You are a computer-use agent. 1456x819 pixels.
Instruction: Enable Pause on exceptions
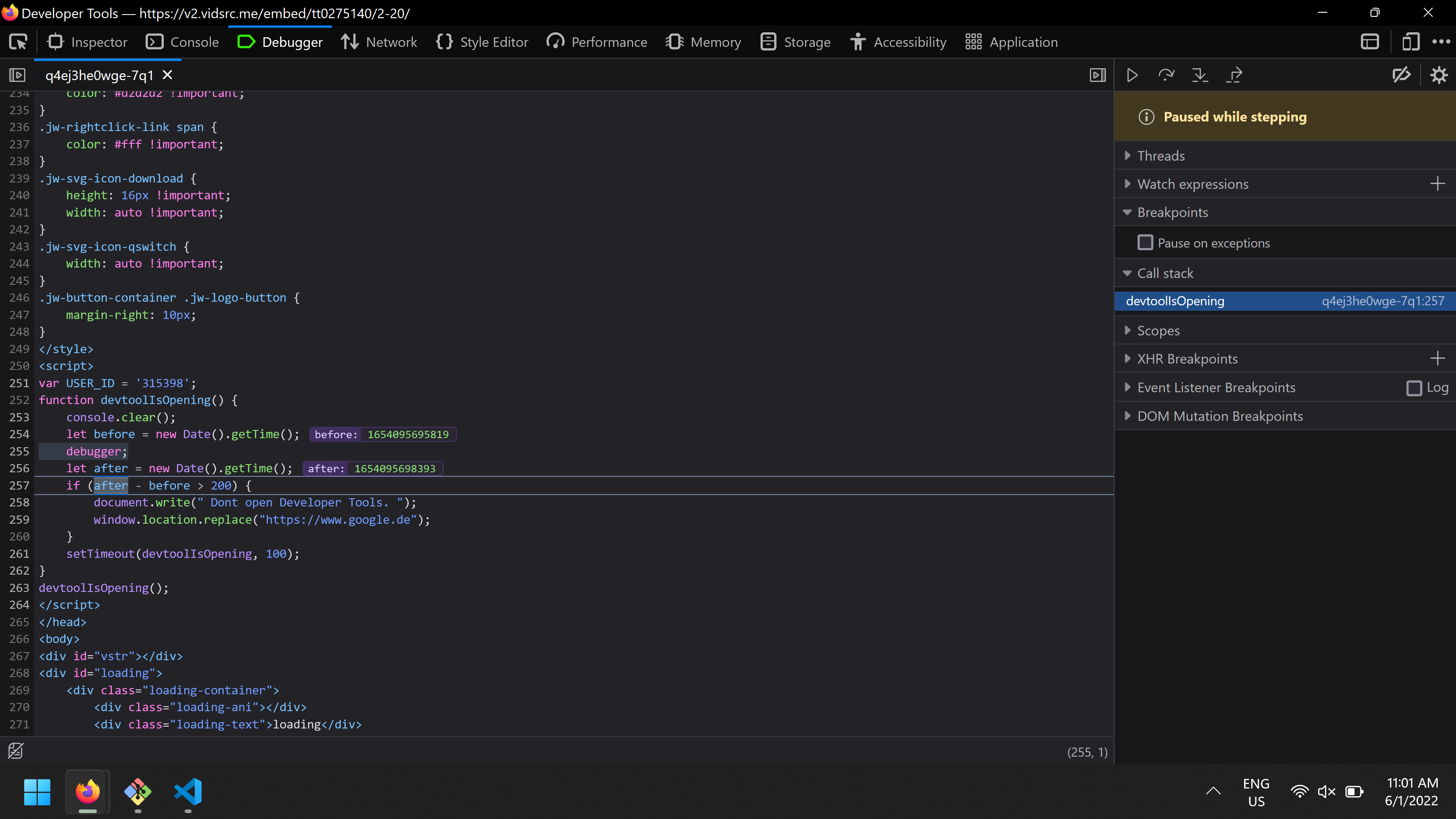click(1146, 242)
